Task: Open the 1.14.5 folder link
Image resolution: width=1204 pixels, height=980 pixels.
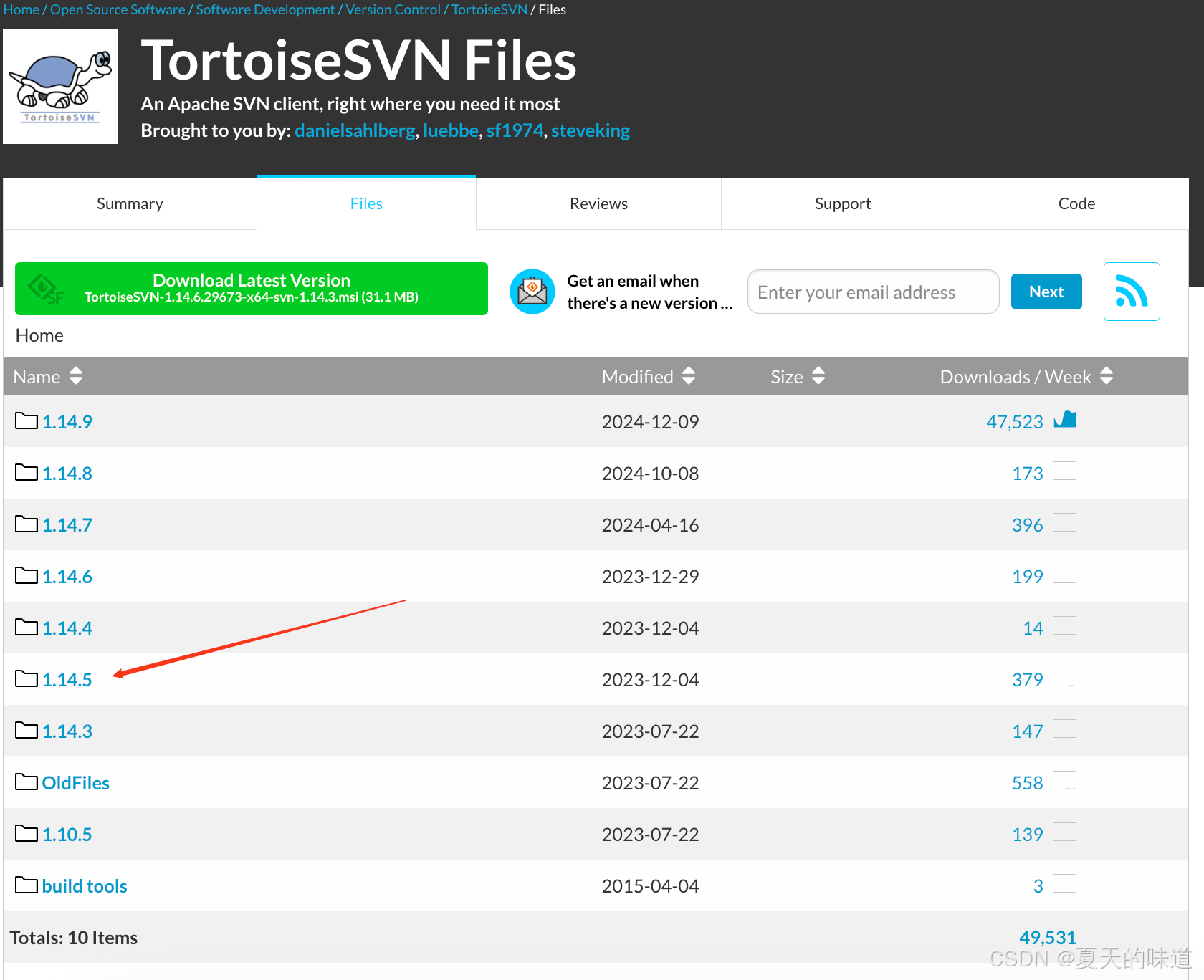Action: click(67, 679)
